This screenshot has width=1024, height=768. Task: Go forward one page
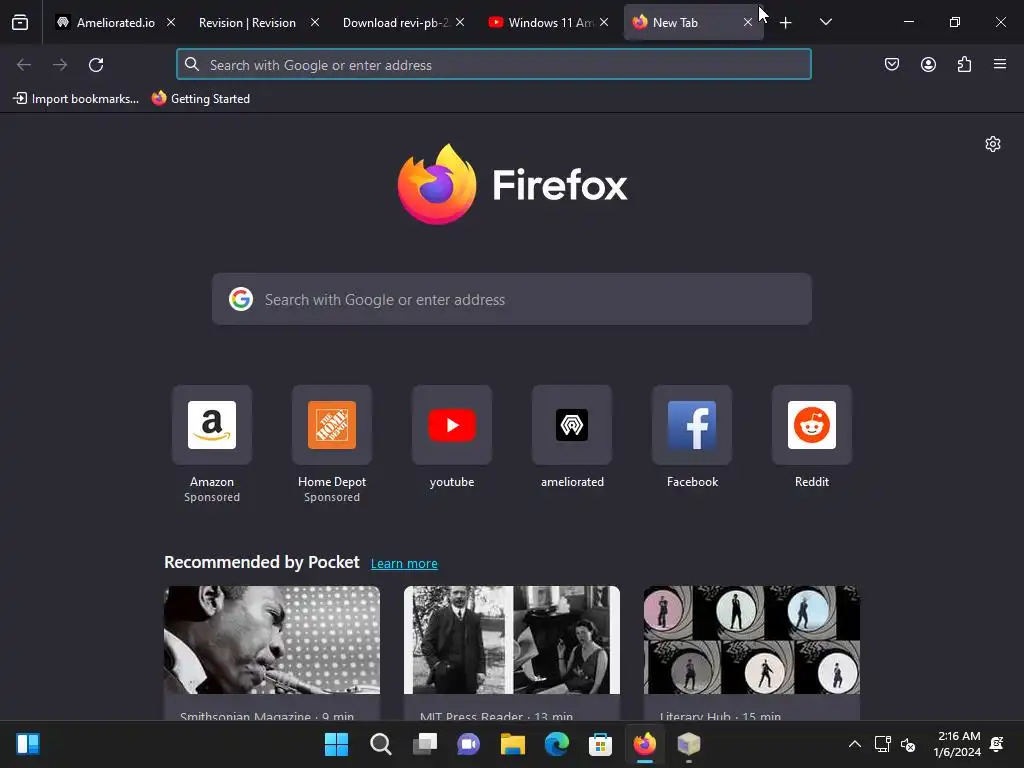coord(60,65)
